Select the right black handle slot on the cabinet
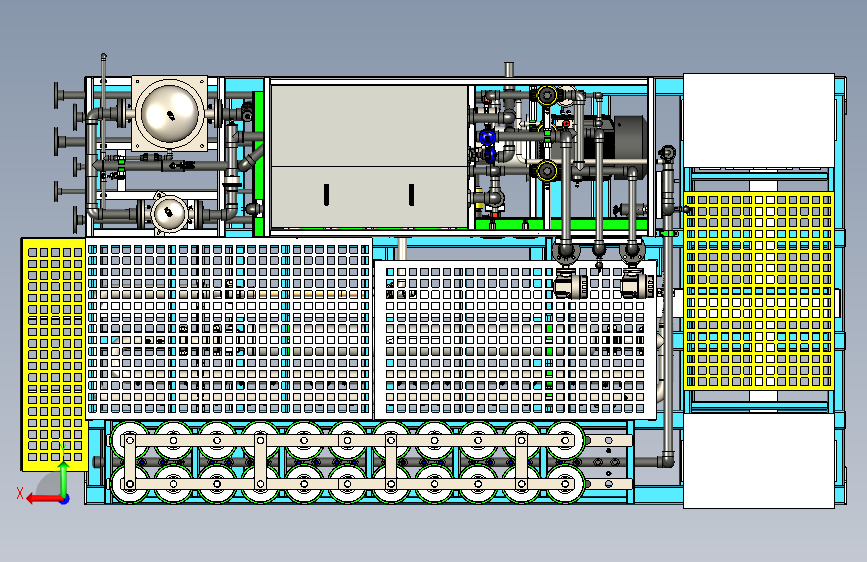This screenshot has width=867, height=562. [x=411, y=195]
